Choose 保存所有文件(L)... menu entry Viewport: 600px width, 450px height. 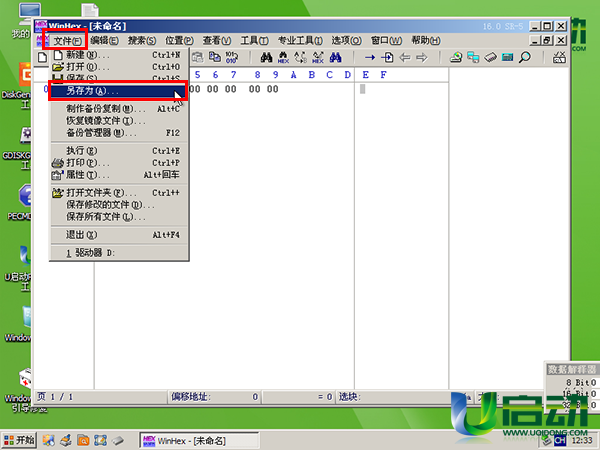(x=119, y=217)
